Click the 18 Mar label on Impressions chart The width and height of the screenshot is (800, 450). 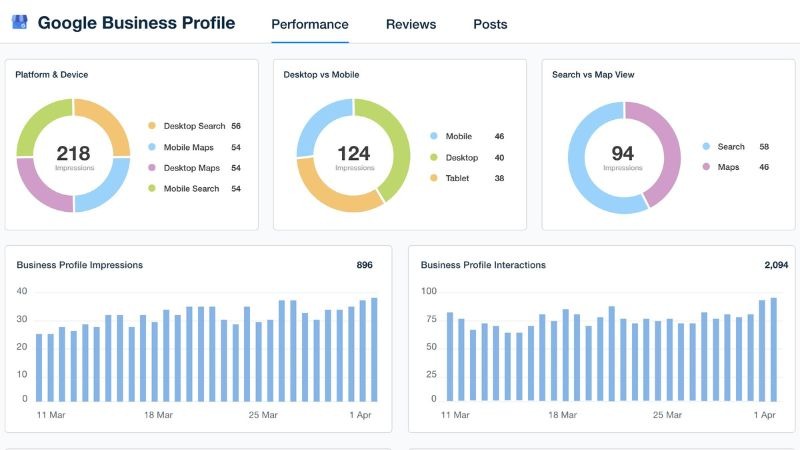coord(158,415)
